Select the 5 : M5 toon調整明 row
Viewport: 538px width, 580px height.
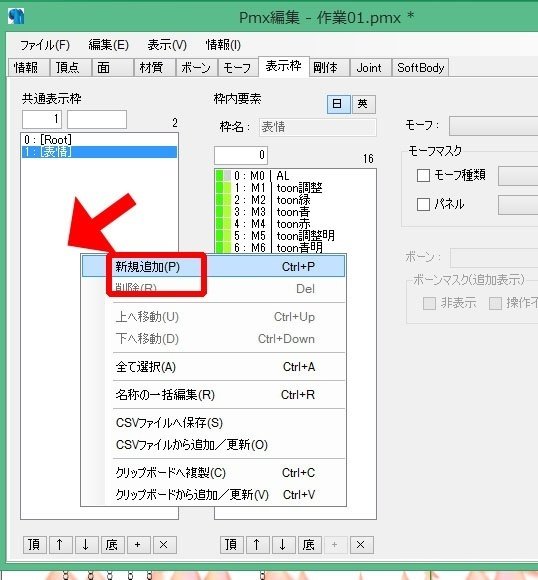click(295, 236)
